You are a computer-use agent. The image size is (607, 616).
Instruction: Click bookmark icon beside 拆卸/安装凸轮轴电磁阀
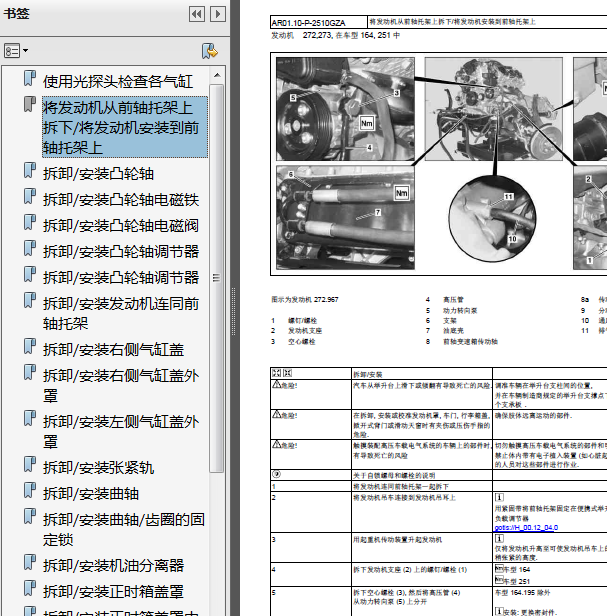29,222
